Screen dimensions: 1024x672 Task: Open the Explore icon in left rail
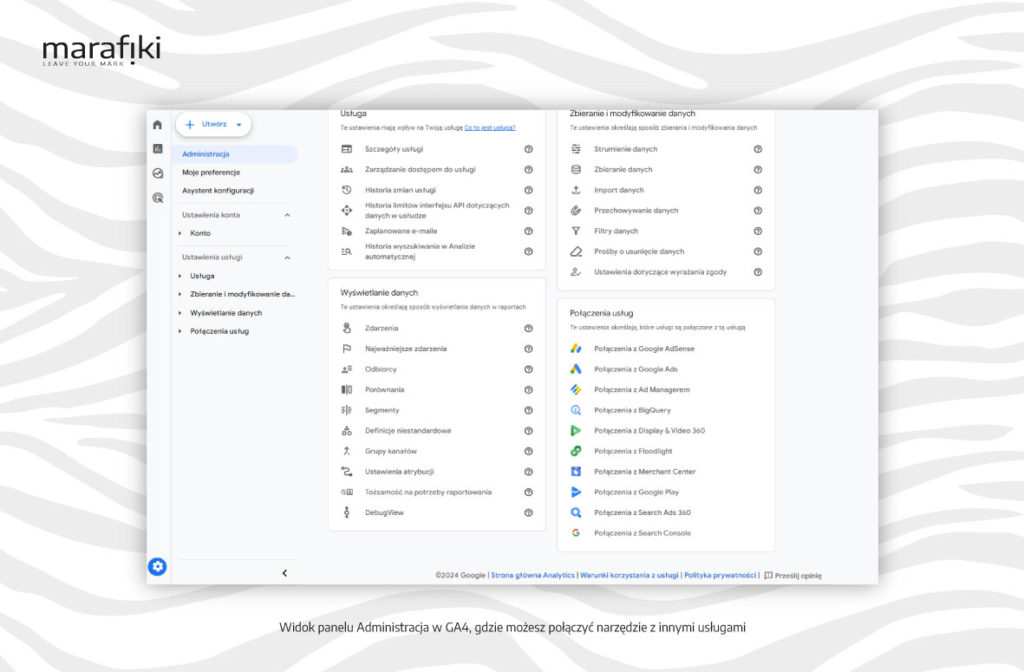pos(157,173)
